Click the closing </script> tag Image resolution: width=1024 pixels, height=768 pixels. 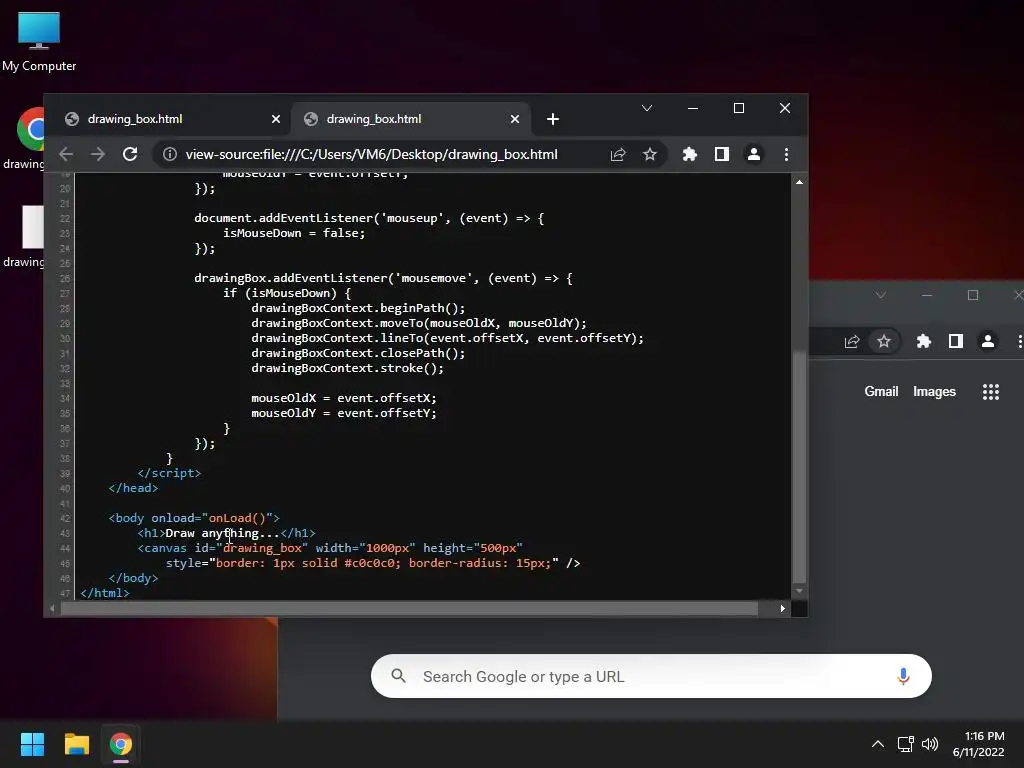(169, 473)
